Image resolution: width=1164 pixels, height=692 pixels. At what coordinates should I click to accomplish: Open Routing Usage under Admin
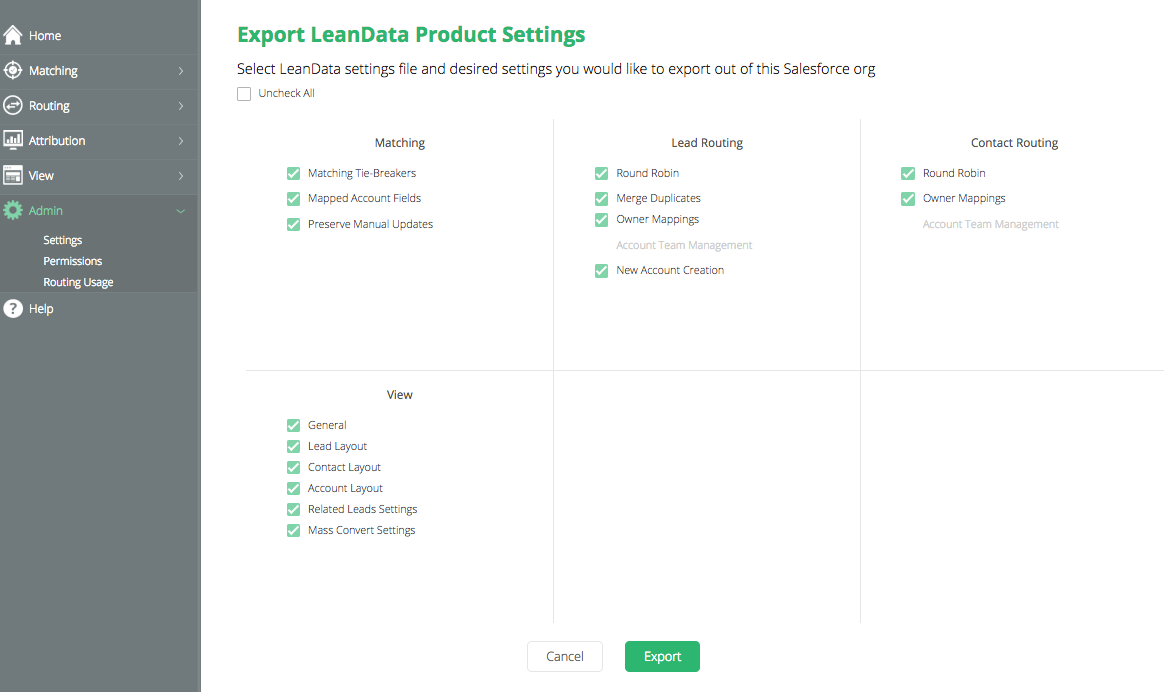point(78,282)
